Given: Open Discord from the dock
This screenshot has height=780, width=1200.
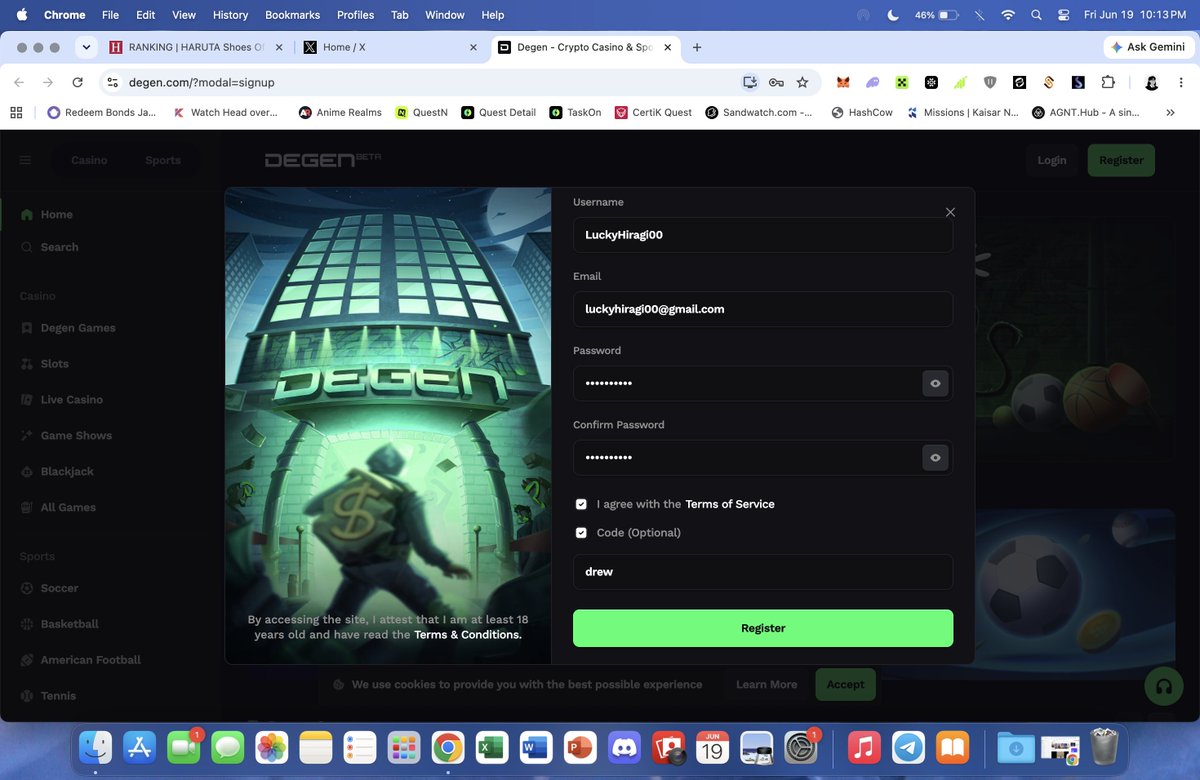Looking at the screenshot, I should click(625, 747).
